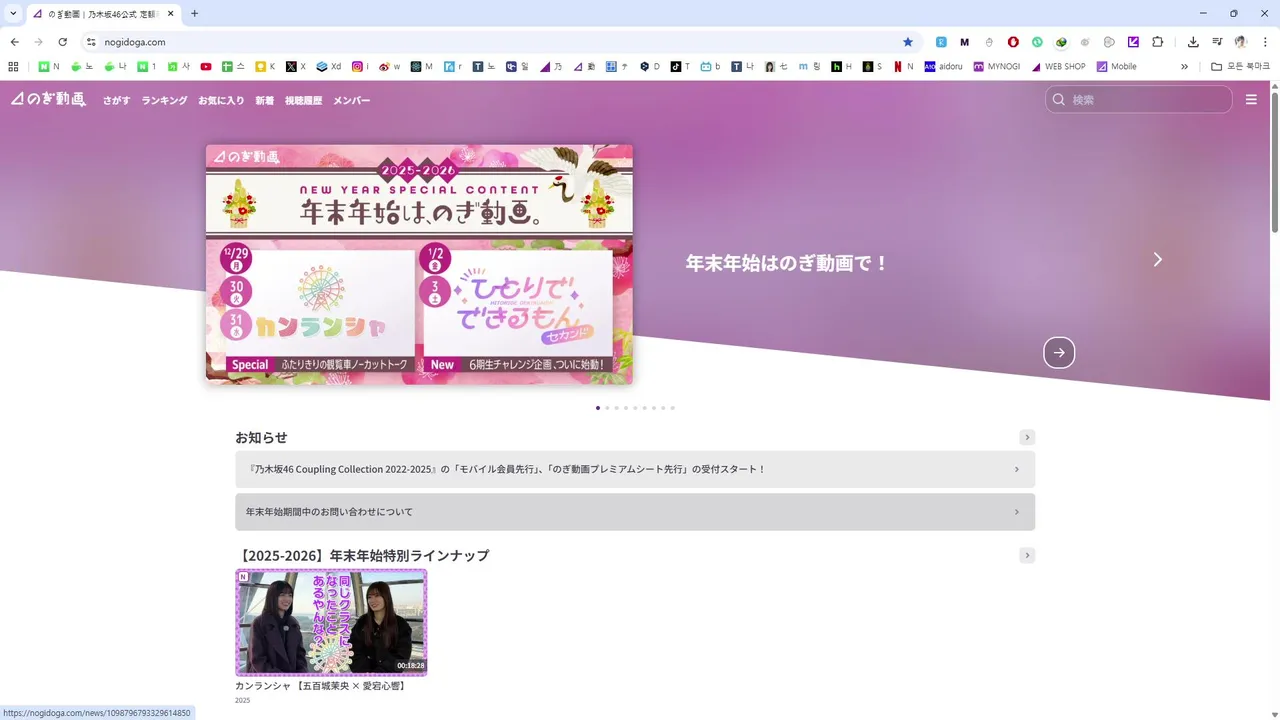Click the bold M extension icon

coord(965,42)
